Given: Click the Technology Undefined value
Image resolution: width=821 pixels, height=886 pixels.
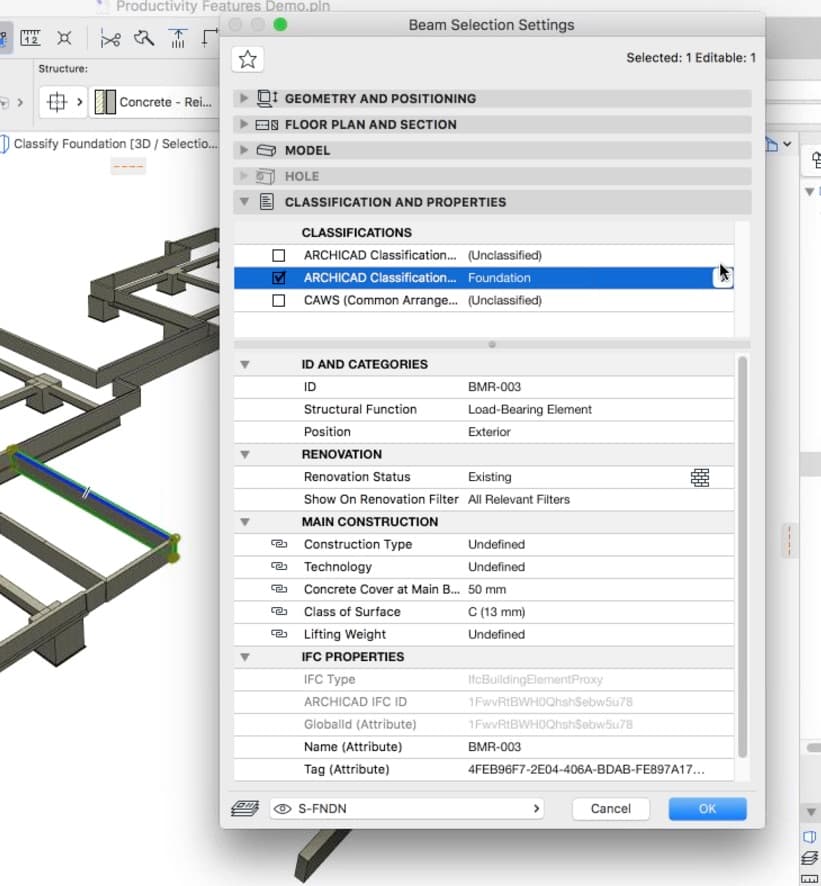Looking at the screenshot, I should click(x=496, y=567).
